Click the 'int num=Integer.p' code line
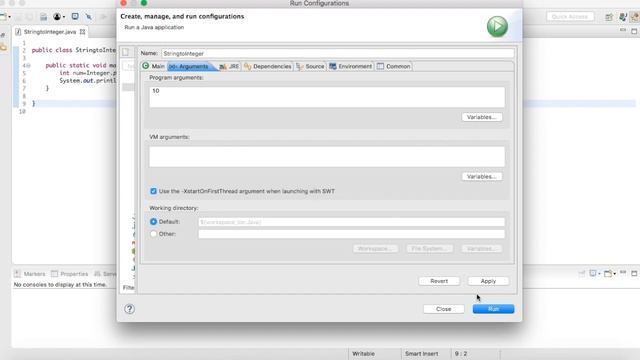The width and height of the screenshot is (640, 360). (x=88, y=73)
